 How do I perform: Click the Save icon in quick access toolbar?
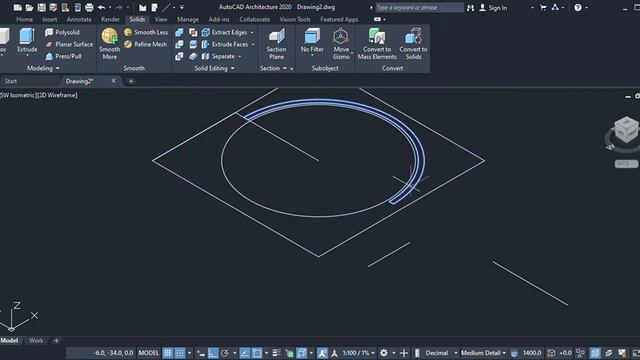41,7
